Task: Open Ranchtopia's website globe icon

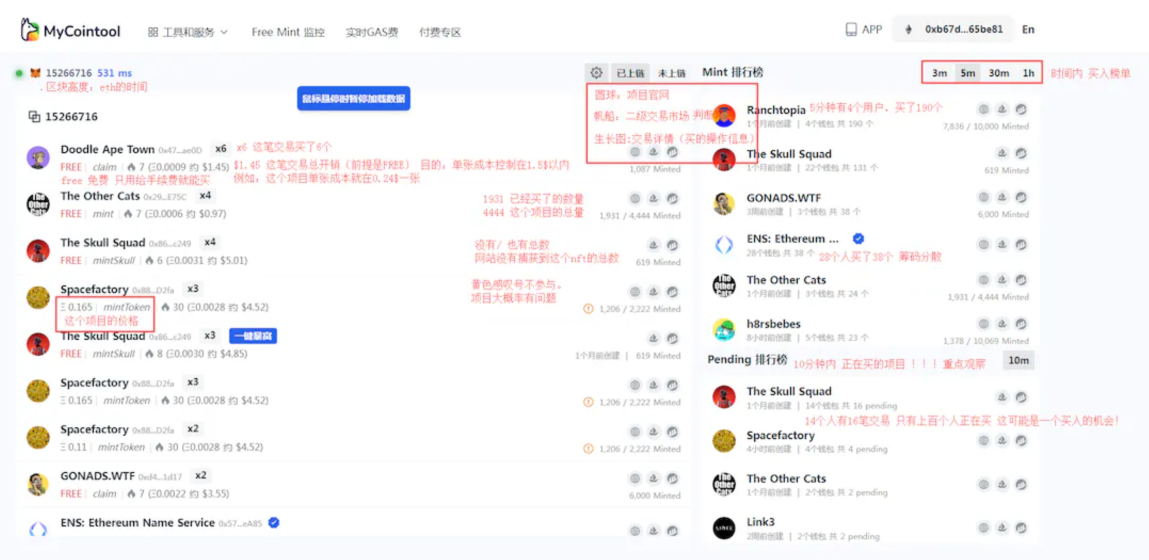Action: [x=984, y=109]
